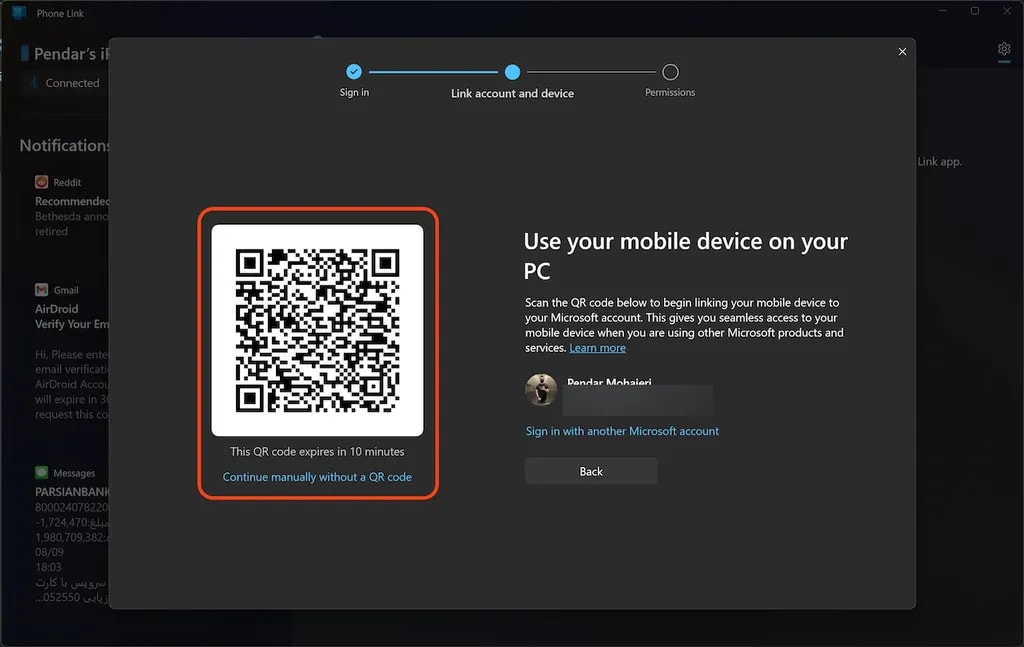Click Pendar Mohajeri's profile avatar
Image resolution: width=1024 pixels, height=647 pixels.
pos(541,390)
